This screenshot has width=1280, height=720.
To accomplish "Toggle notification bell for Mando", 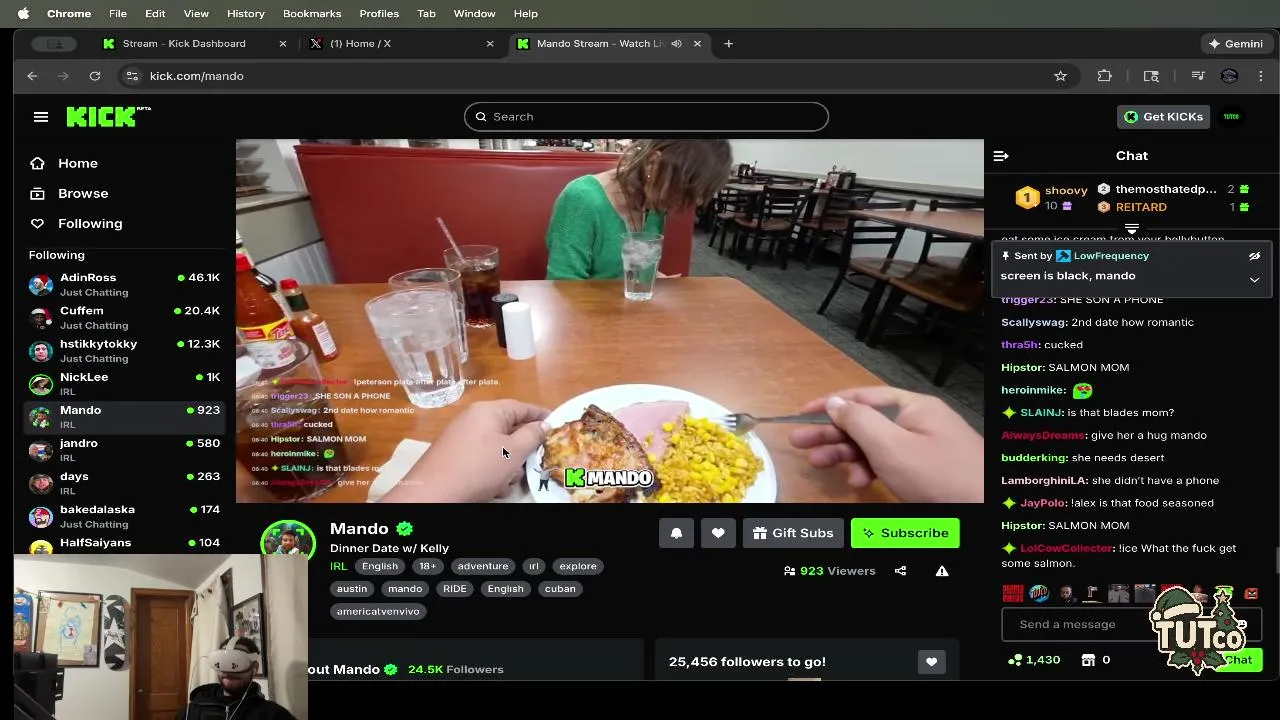I will 676,533.
